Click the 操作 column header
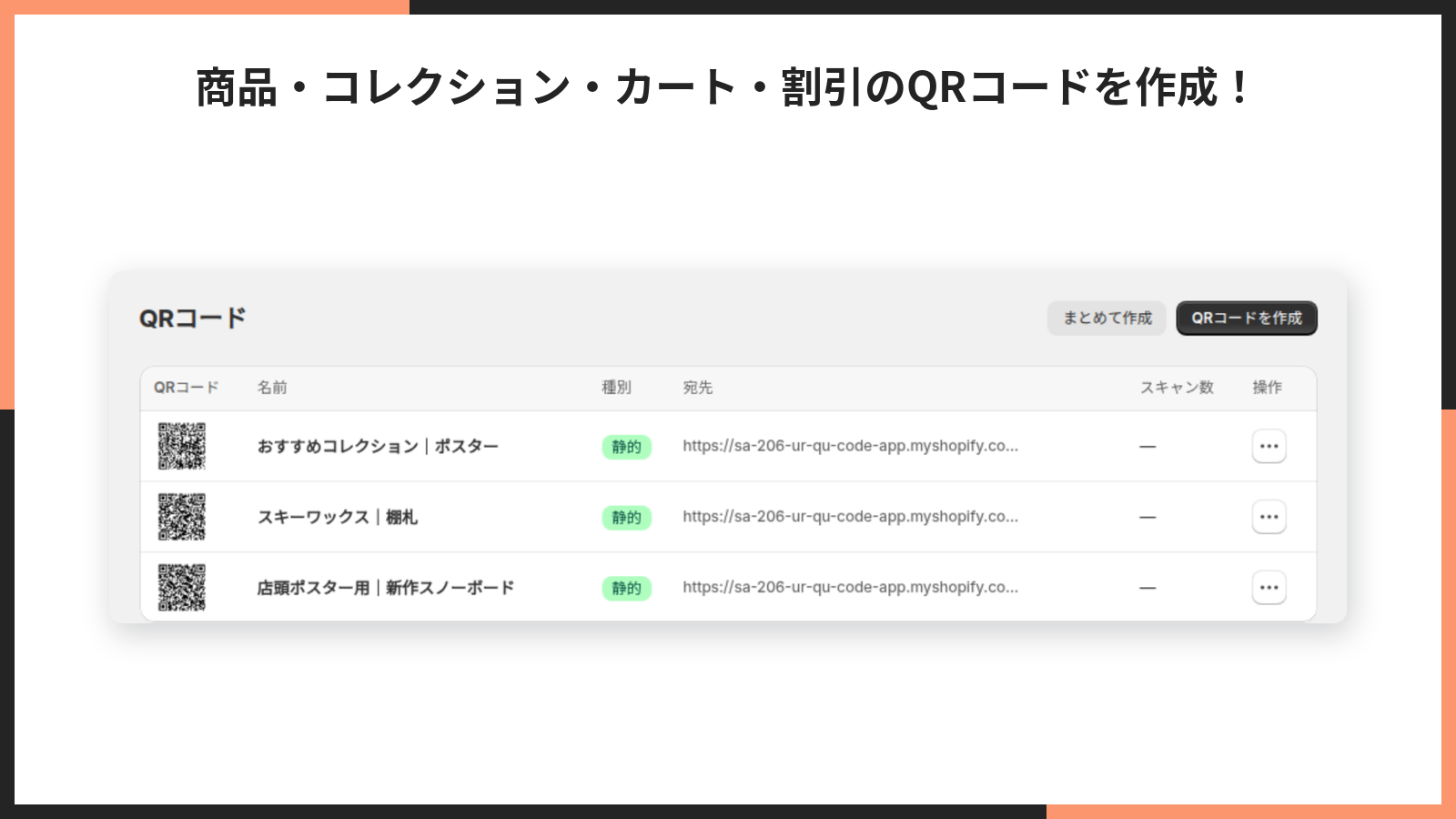The width and height of the screenshot is (1456, 819). pyautogui.click(x=1267, y=388)
